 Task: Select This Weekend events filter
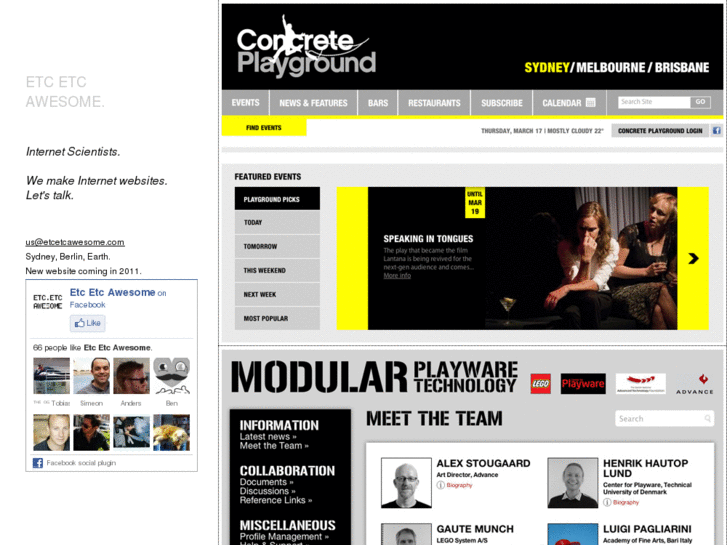tap(277, 270)
